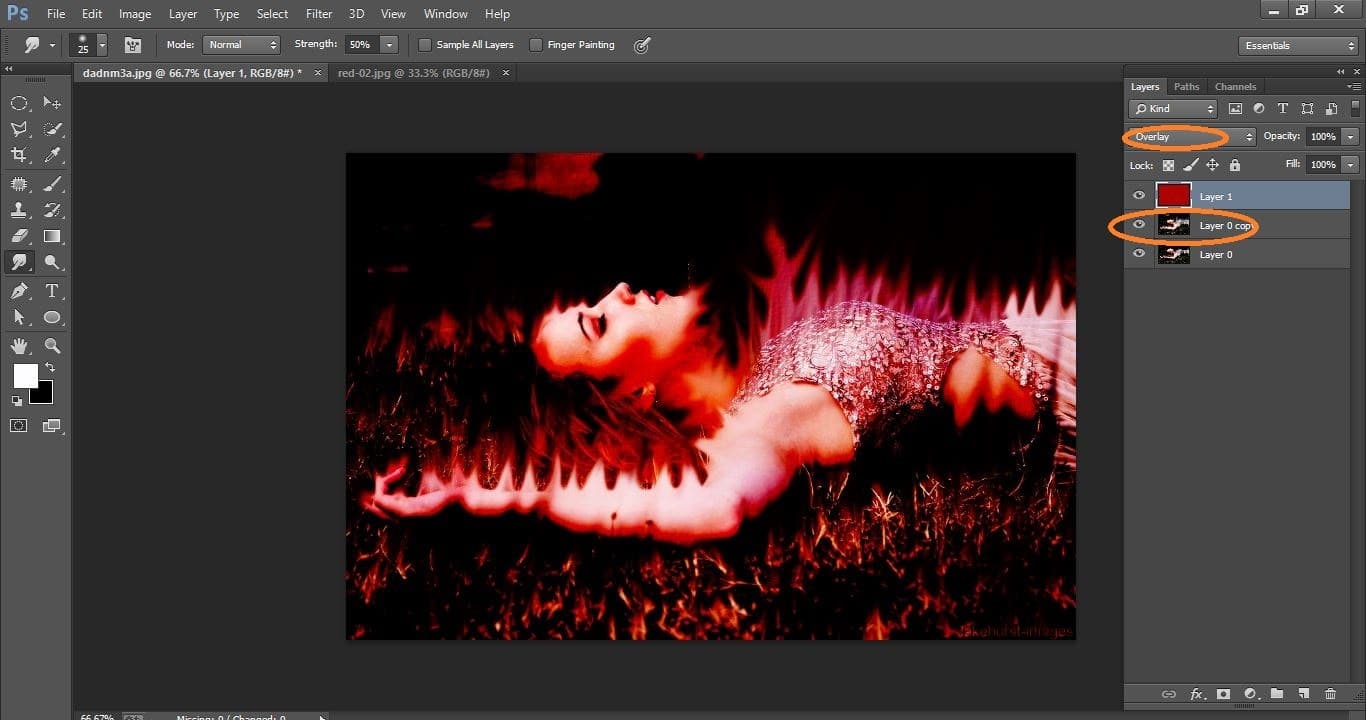Viewport: 1366px width, 720px height.
Task: Choose the Clone Stamp tool
Action: click(x=19, y=210)
